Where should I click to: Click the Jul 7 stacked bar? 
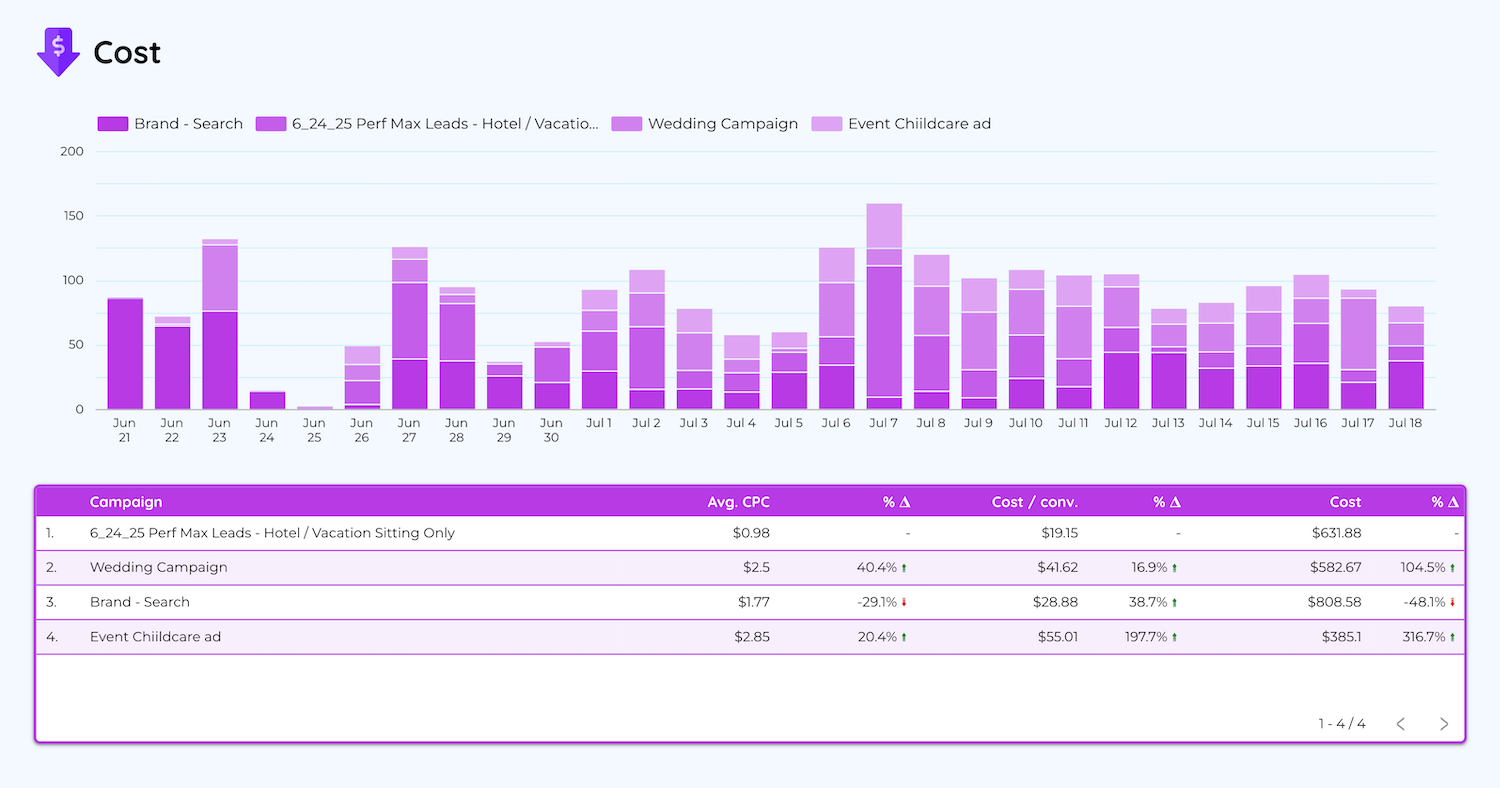pos(884,306)
